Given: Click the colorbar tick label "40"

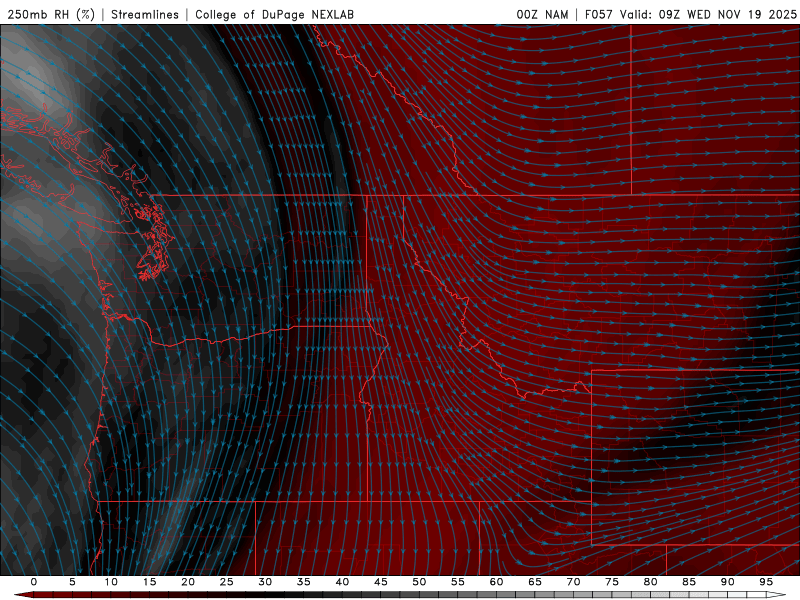Looking at the screenshot, I should click(342, 582).
